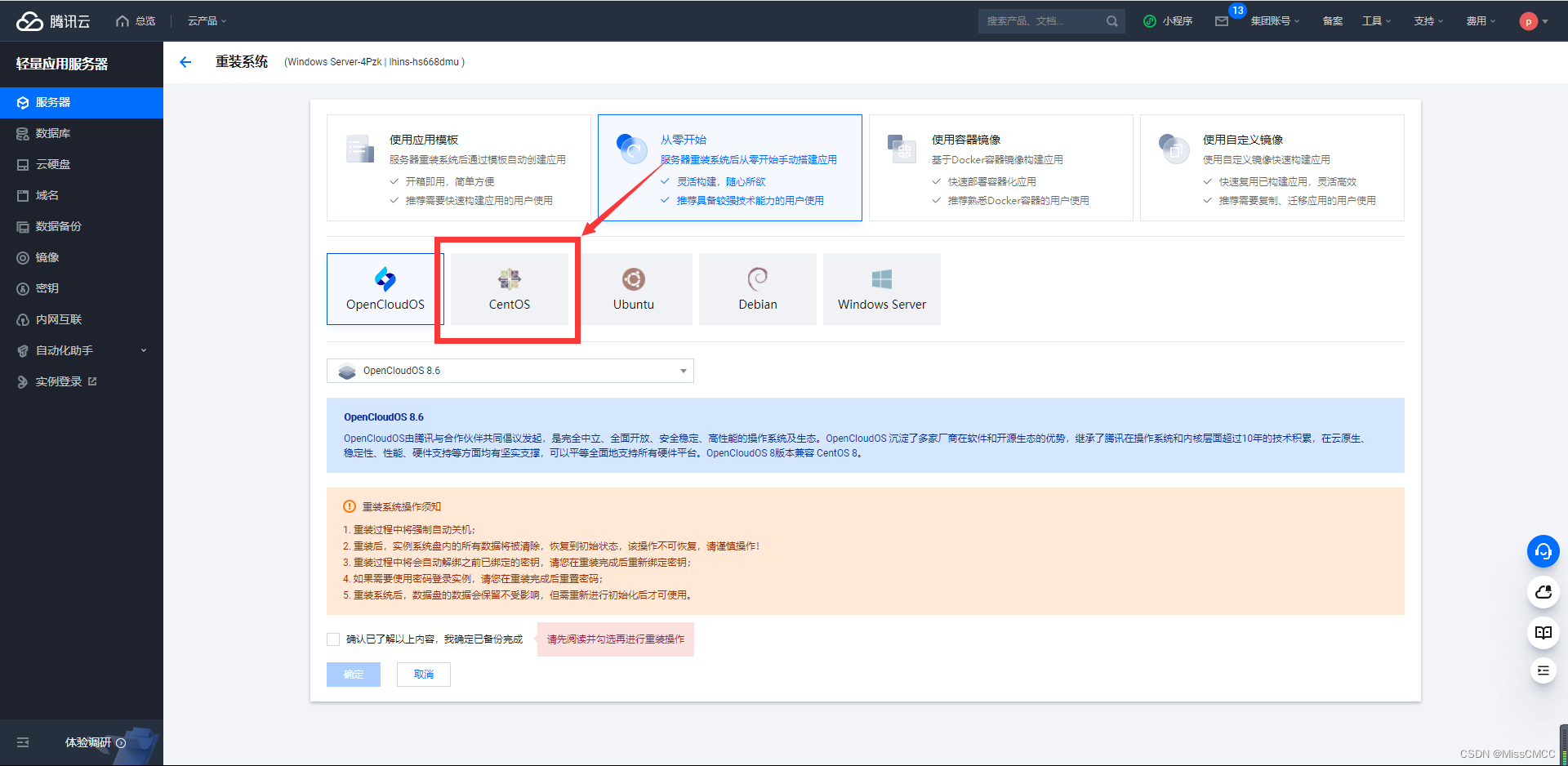Choose the Debian system image
This screenshot has width=1568, height=766.
758,289
